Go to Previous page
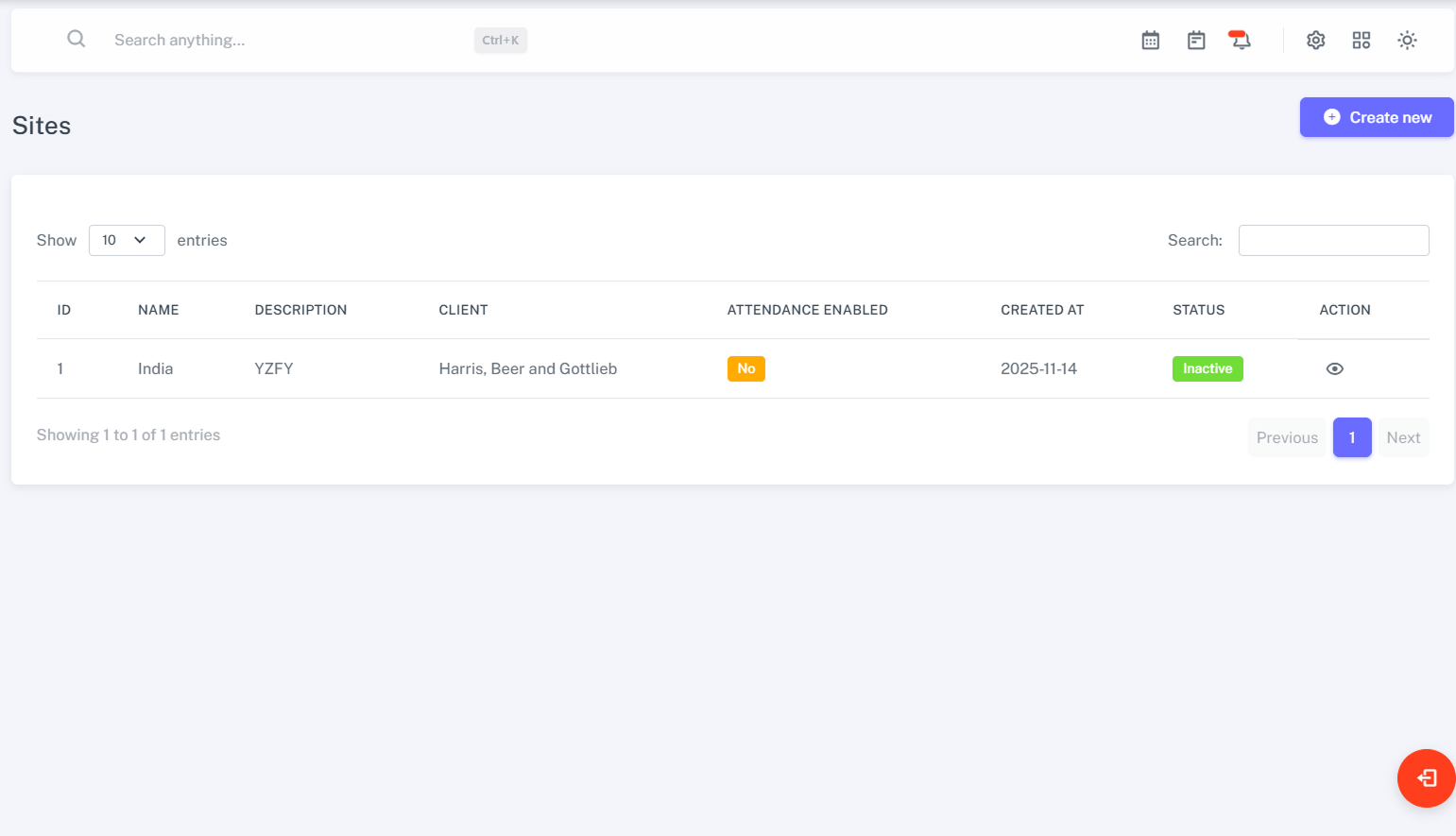Image resolution: width=1456 pixels, height=836 pixels. 1286,437
